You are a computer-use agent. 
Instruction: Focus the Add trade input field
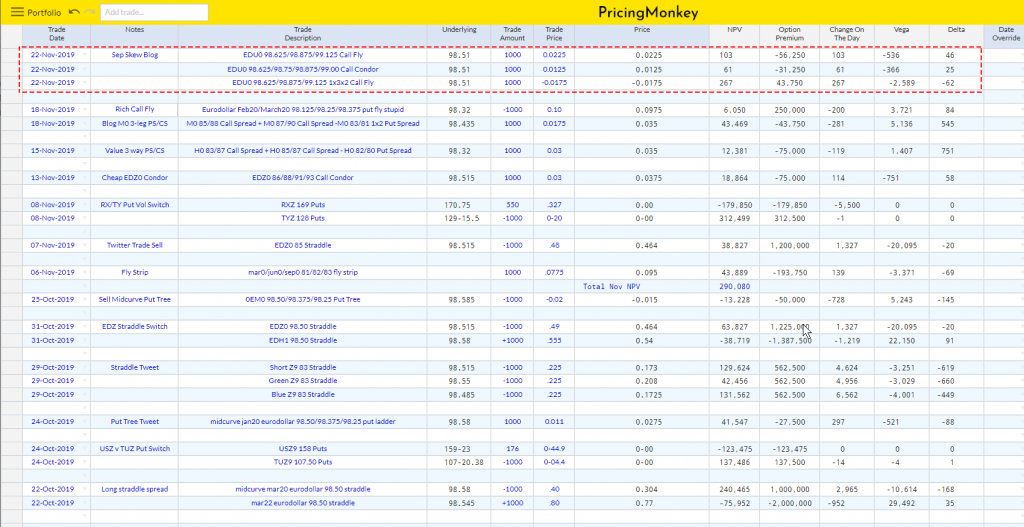point(154,12)
